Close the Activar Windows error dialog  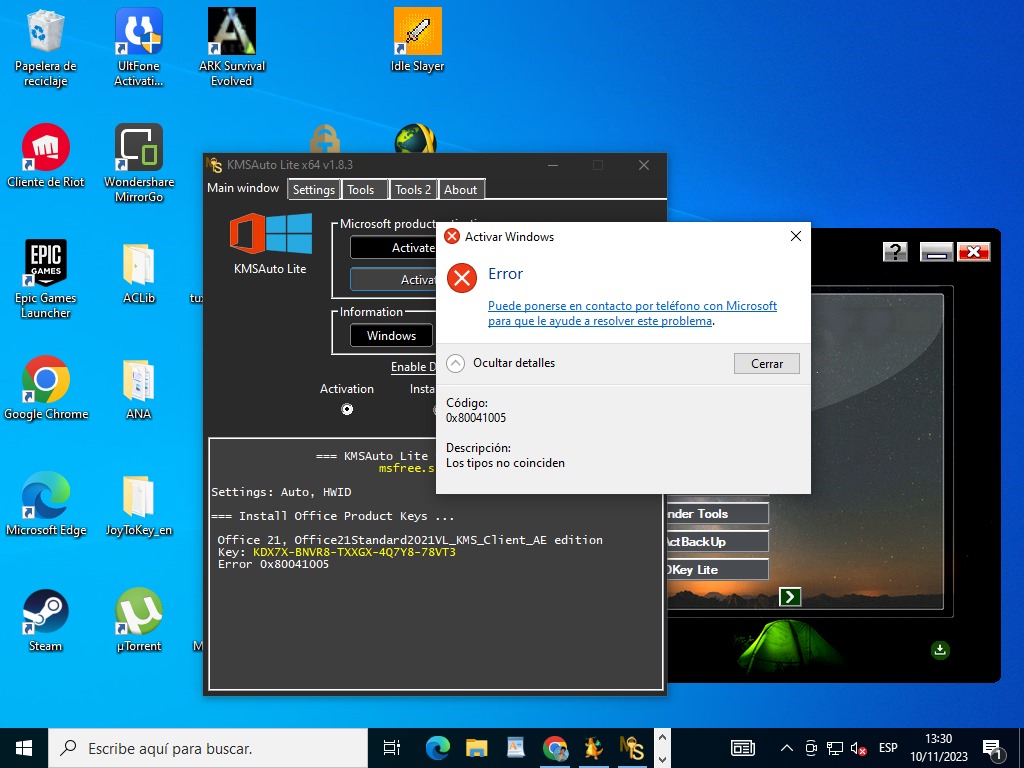click(x=795, y=236)
